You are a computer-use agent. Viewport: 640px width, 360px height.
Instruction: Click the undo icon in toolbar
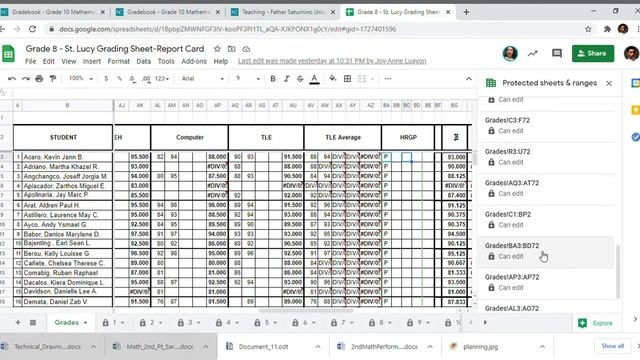11,78
